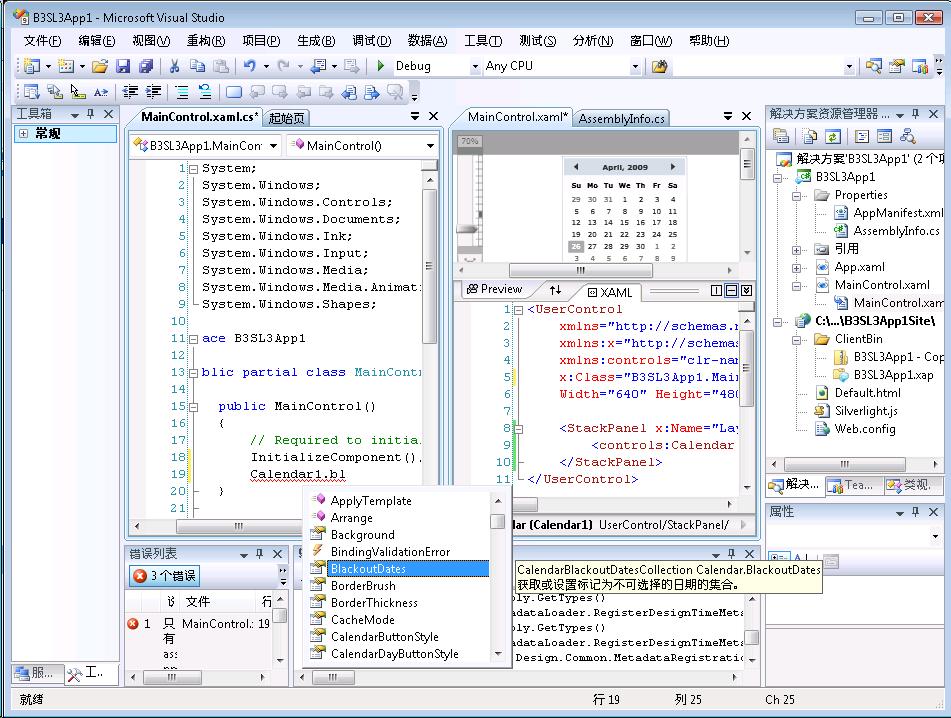Viewport: 951px width, 718px height.
Task: Select the MainControl error row at line 19
Action: point(199,623)
